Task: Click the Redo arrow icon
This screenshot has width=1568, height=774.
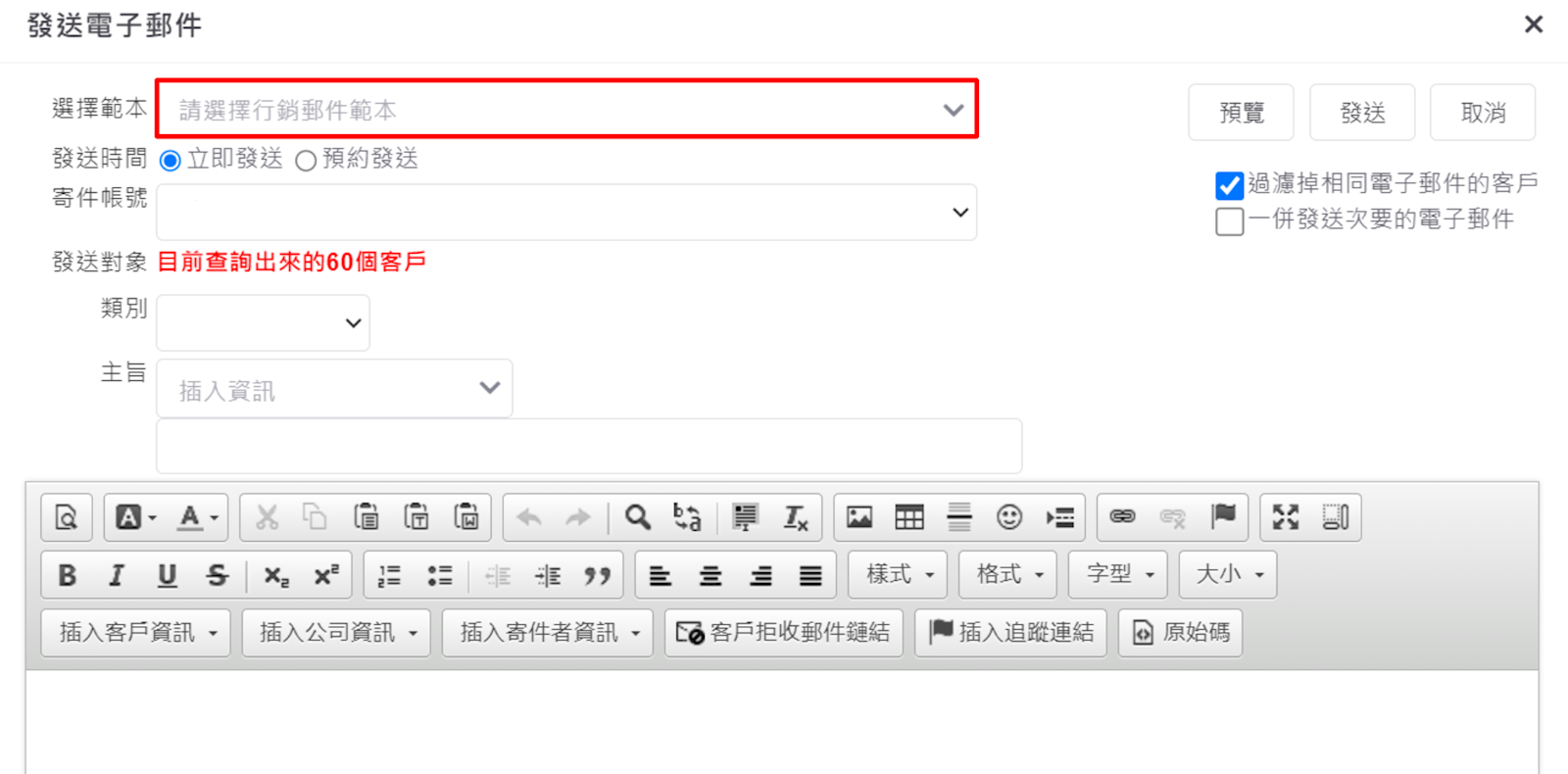Action: [x=578, y=517]
